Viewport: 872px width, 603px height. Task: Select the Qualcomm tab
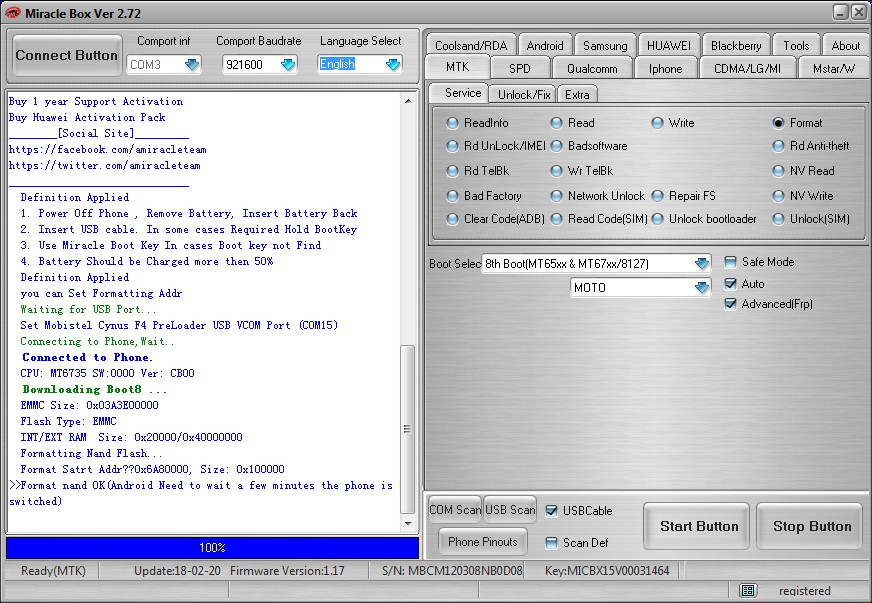click(592, 68)
